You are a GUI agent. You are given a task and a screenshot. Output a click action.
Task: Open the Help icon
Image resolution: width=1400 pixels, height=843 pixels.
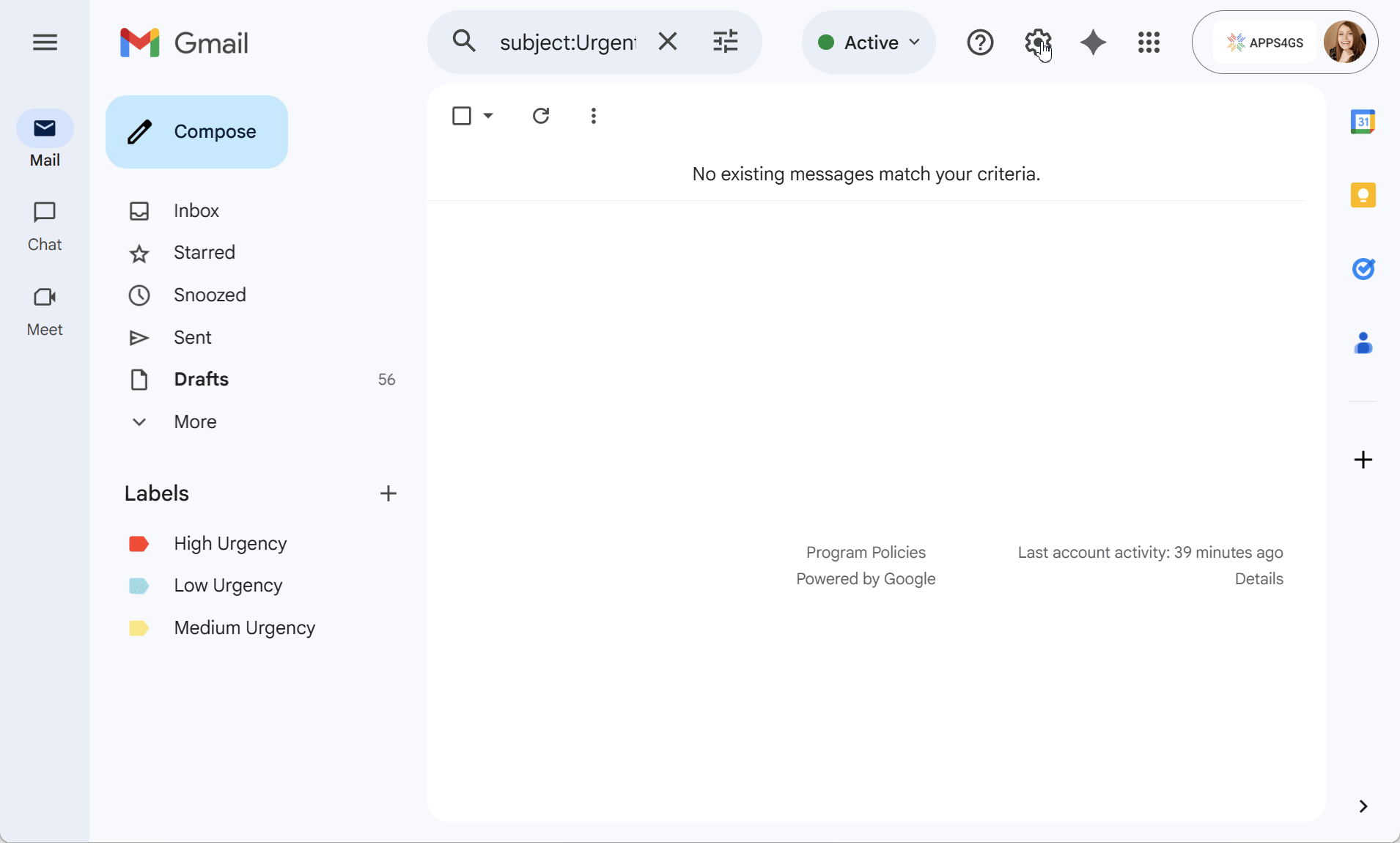(x=980, y=42)
